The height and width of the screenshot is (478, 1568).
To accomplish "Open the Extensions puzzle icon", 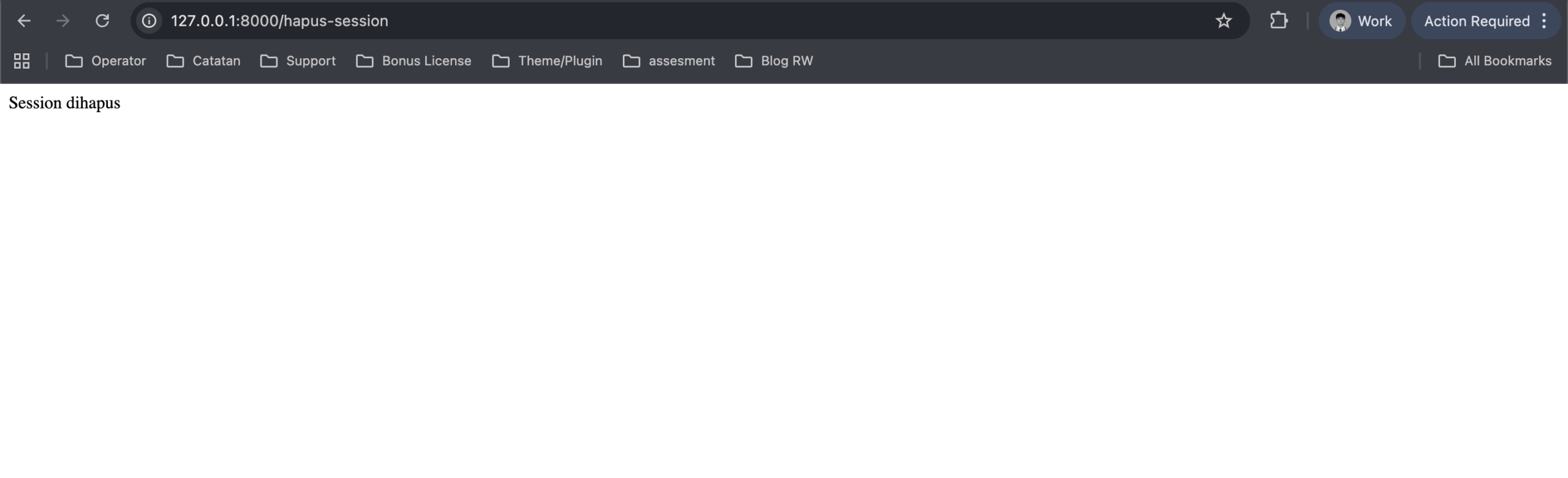I will click(x=1278, y=21).
